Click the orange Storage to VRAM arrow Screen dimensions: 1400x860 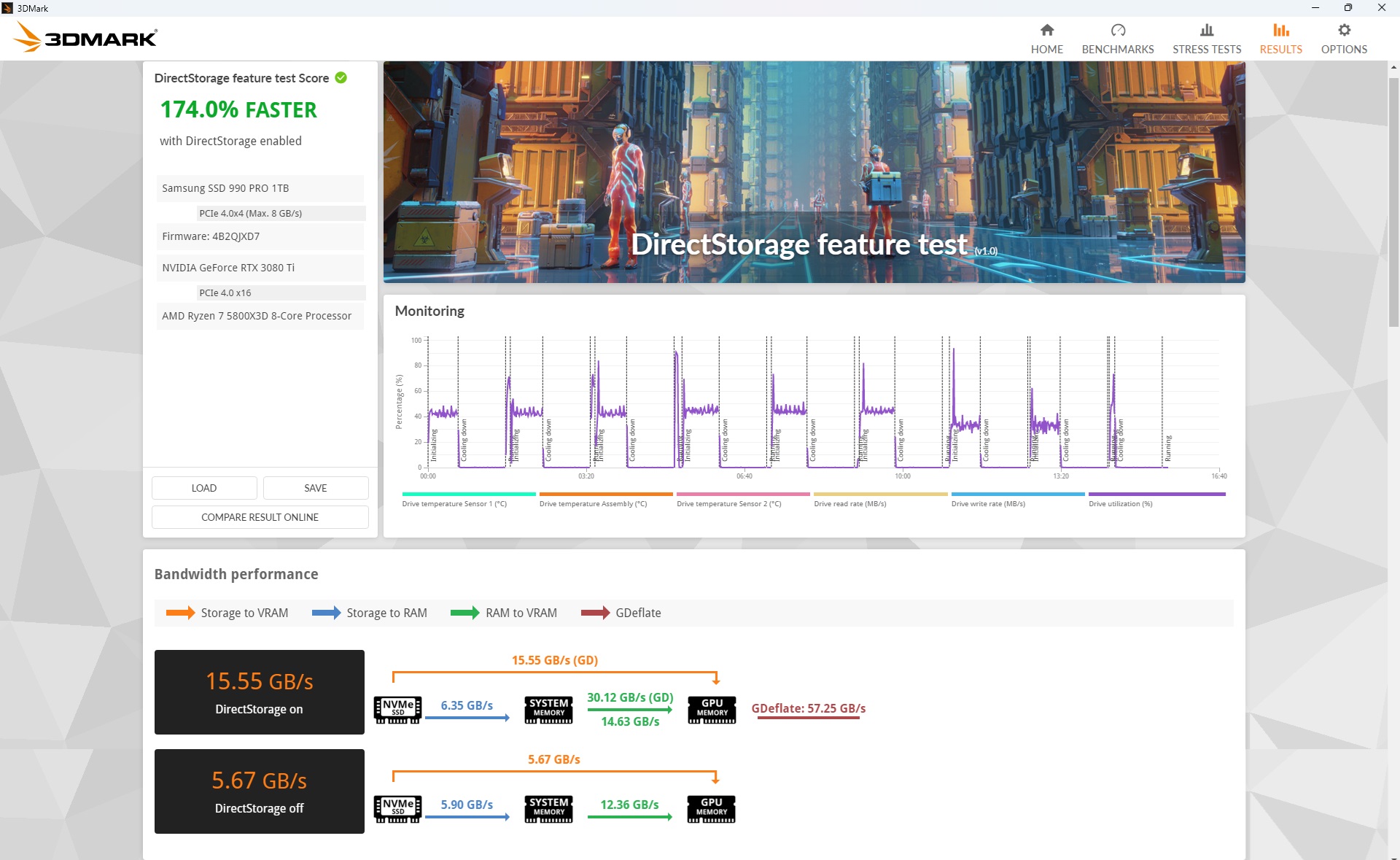[x=180, y=613]
